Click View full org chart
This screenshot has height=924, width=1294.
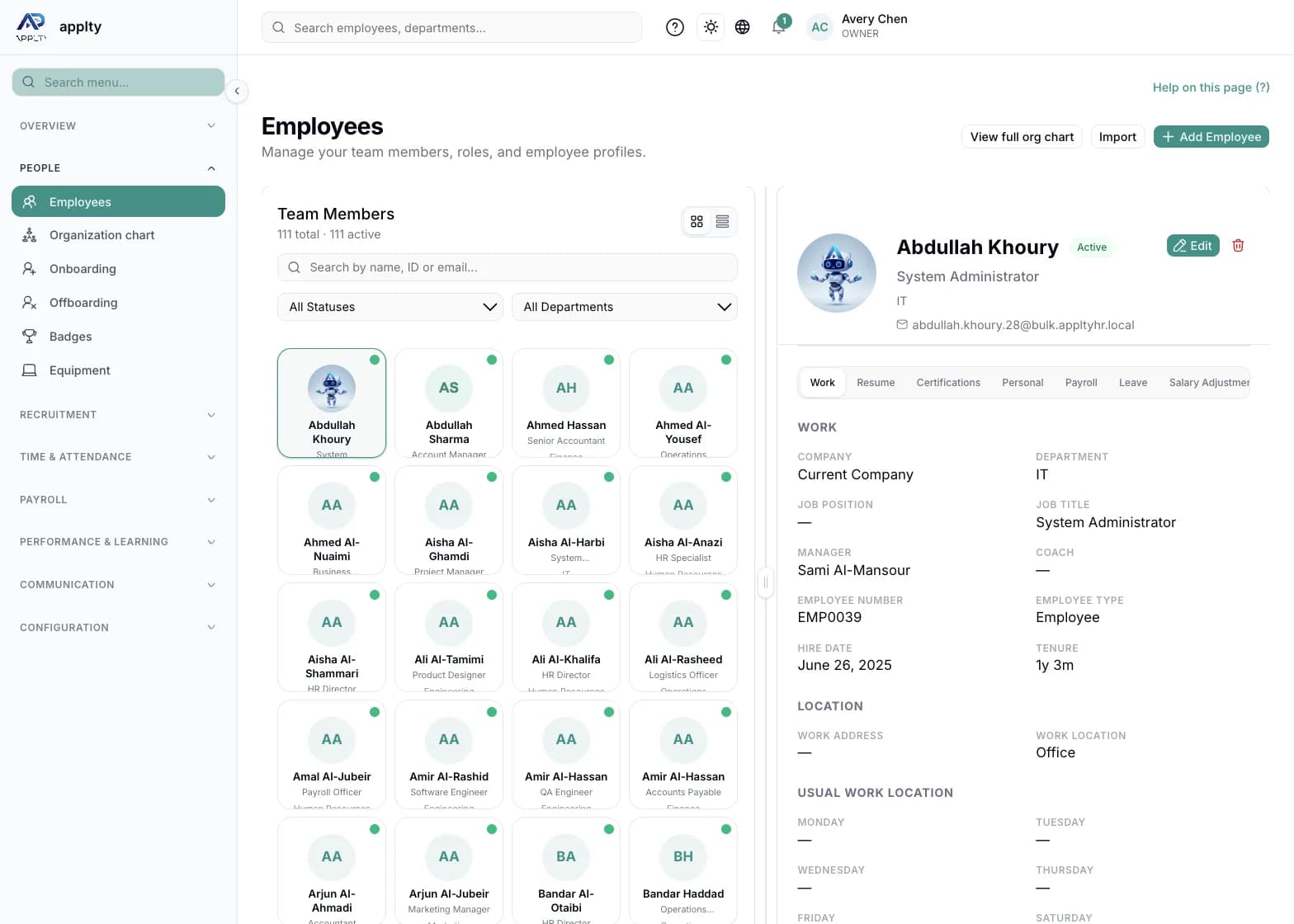(1022, 137)
